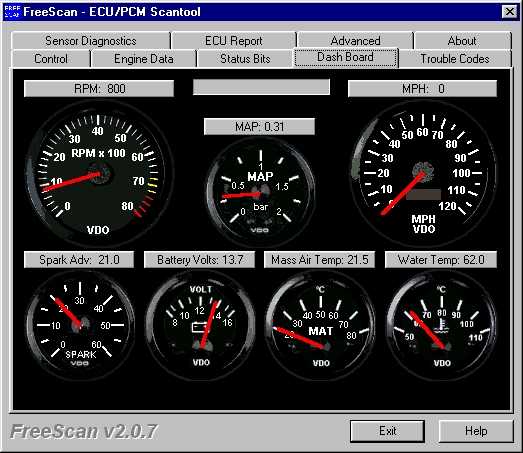Click the SPARK advance gauge
Screen dimensions: 523x453
click(x=80, y=325)
